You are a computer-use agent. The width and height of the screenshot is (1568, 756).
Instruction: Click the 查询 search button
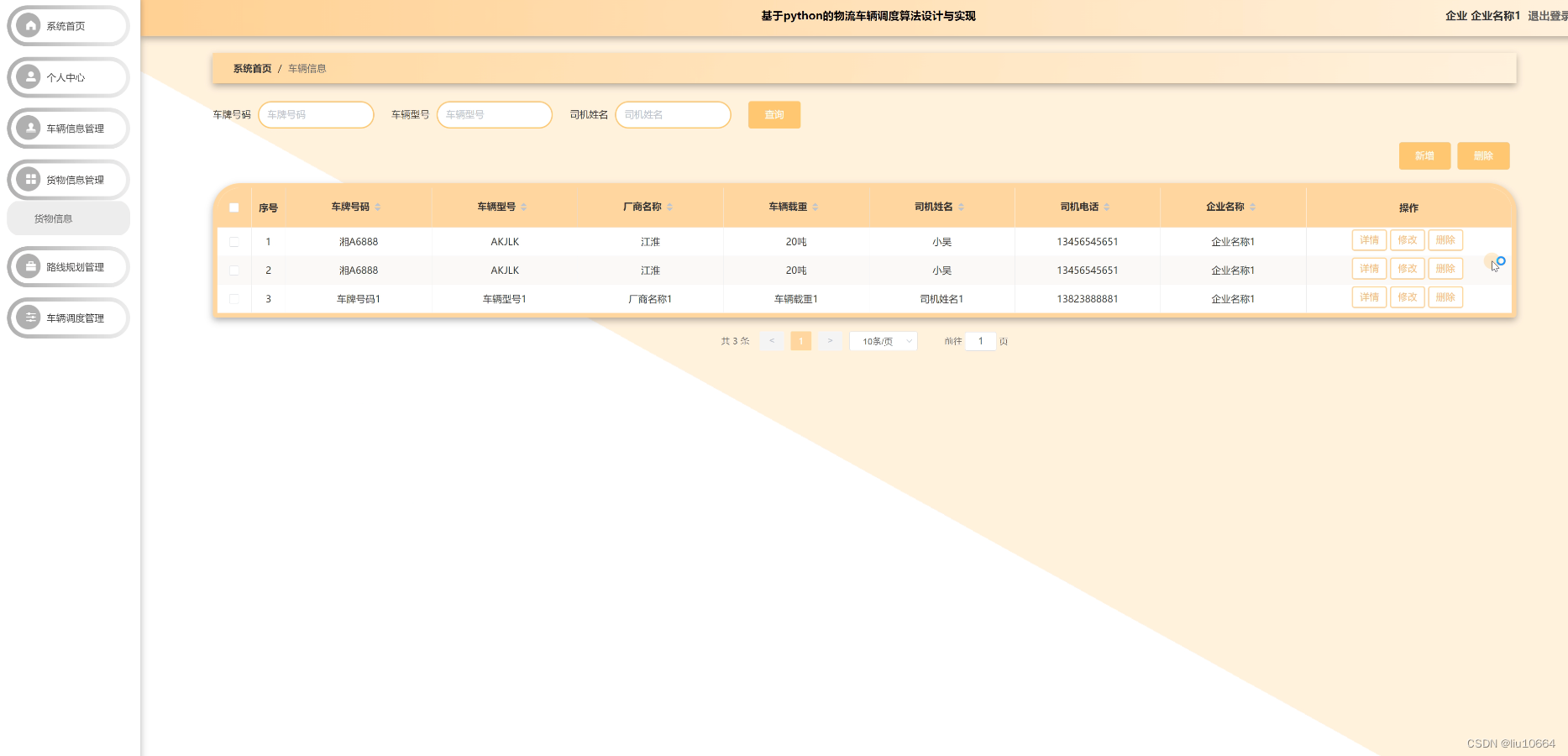click(x=774, y=114)
